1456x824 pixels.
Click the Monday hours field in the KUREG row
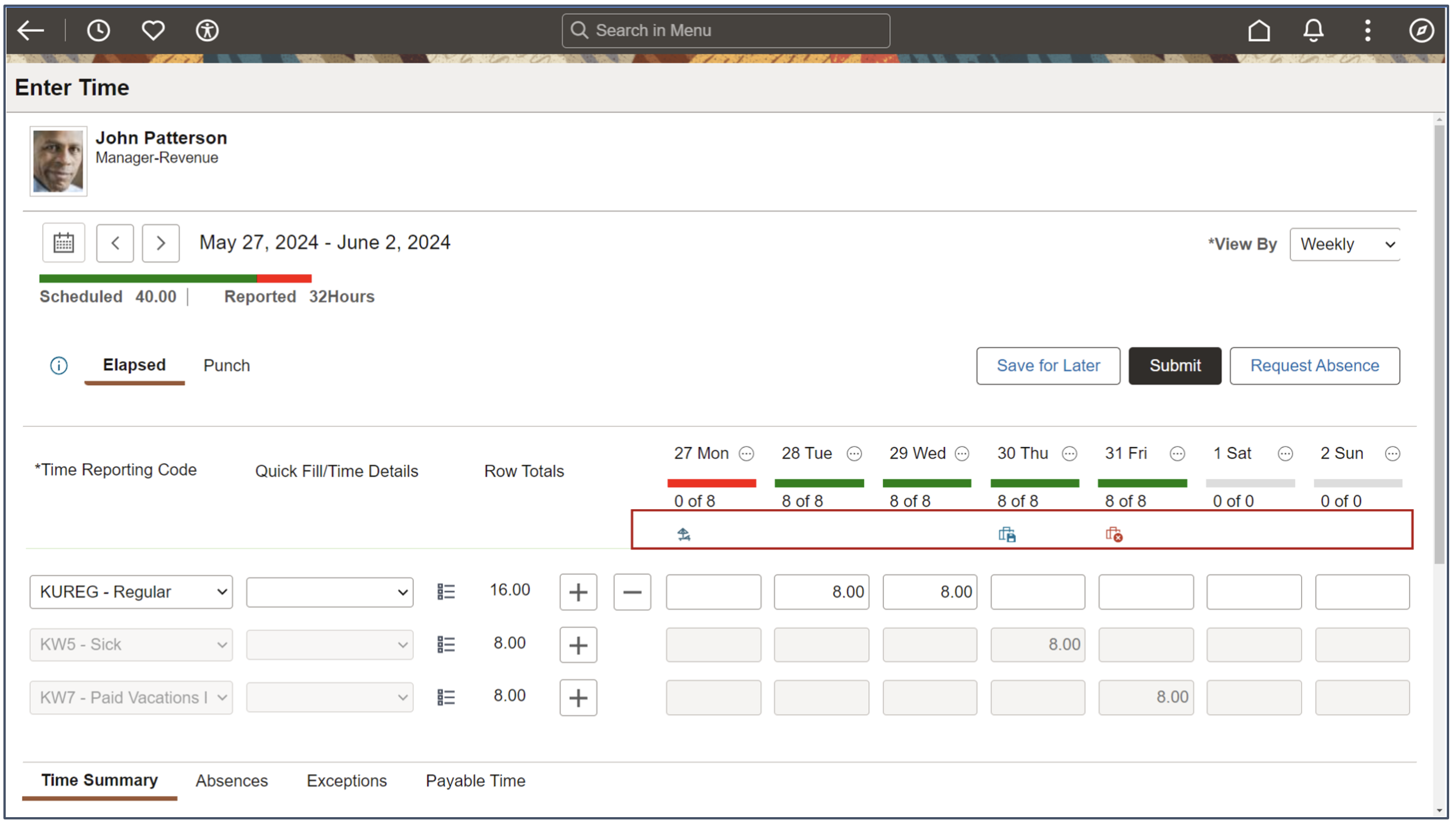[x=713, y=592]
